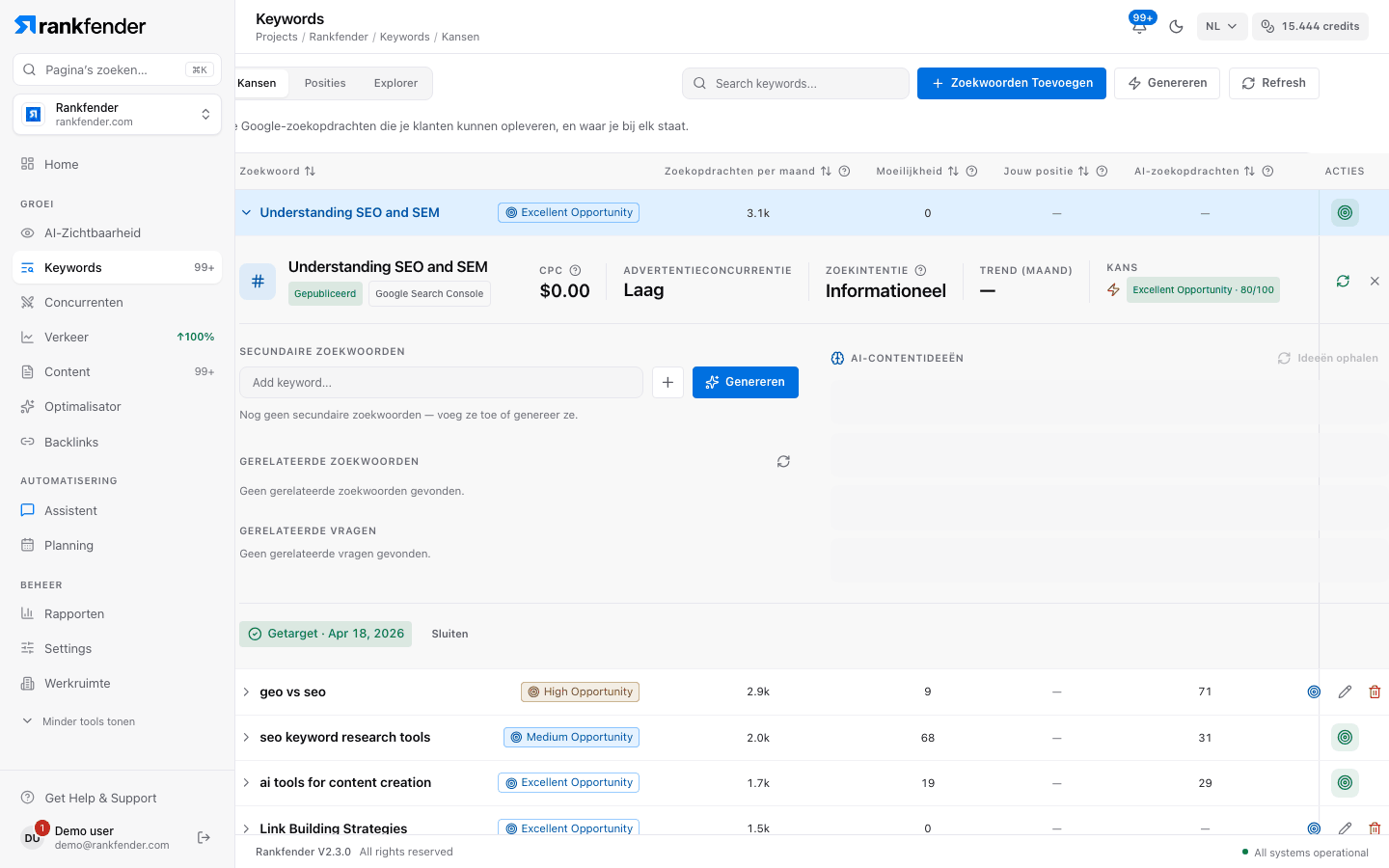Screen dimensions: 1389x868
Task: Open the Backlinks section
Action: (118, 443)
